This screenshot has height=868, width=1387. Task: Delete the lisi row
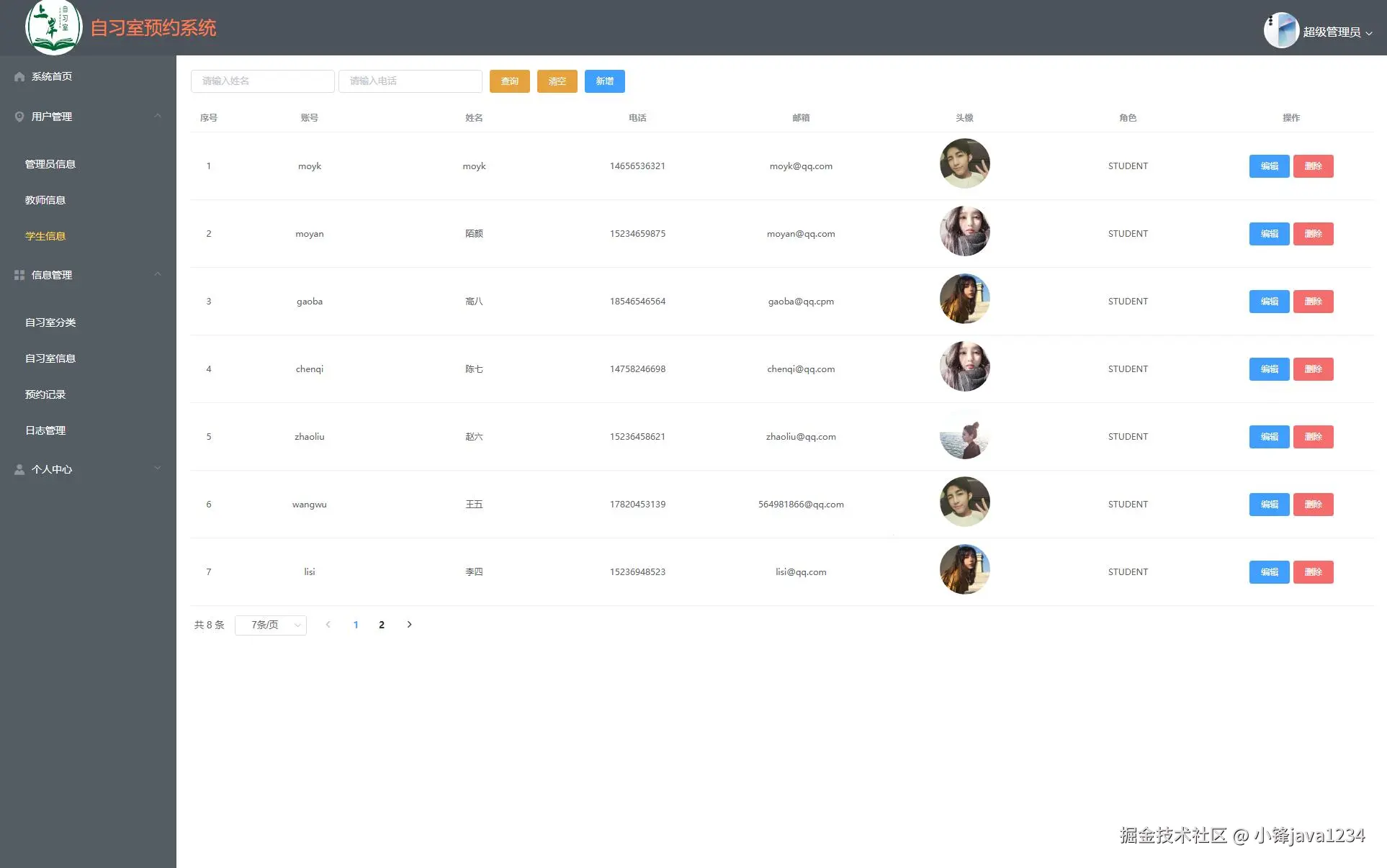[x=1314, y=572]
